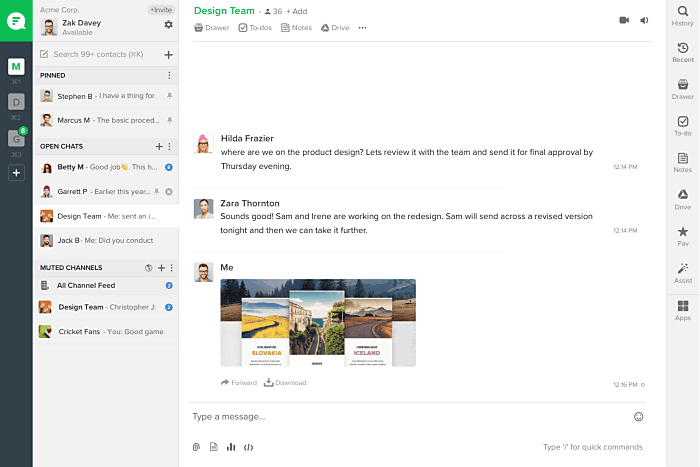Open the emoji picker in message box
Viewport: 700px width, 467px height.
coord(638,417)
